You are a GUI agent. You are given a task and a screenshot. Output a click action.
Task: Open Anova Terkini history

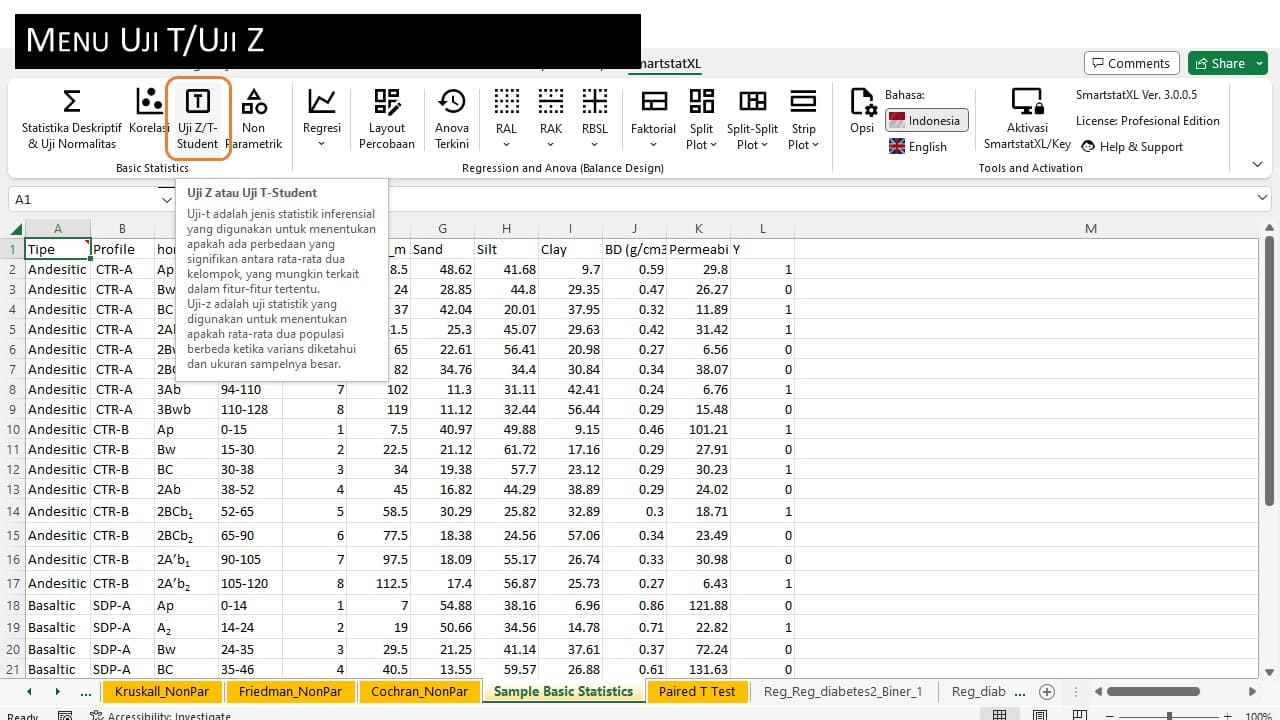[452, 119]
